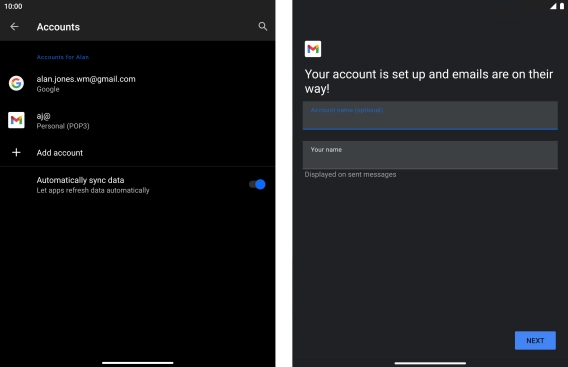Click the Gmail icon beside the aj@ account
This screenshot has height=367, width=568.
point(16,120)
